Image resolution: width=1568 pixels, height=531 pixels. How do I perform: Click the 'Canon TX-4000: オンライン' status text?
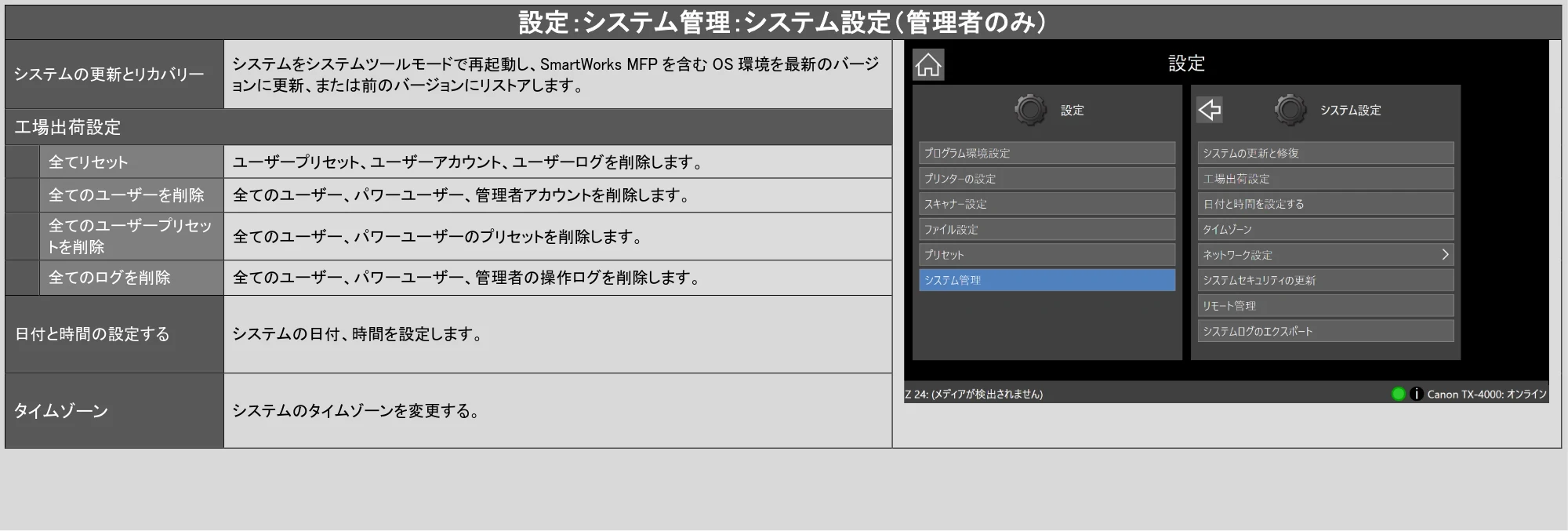tap(1486, 394)
